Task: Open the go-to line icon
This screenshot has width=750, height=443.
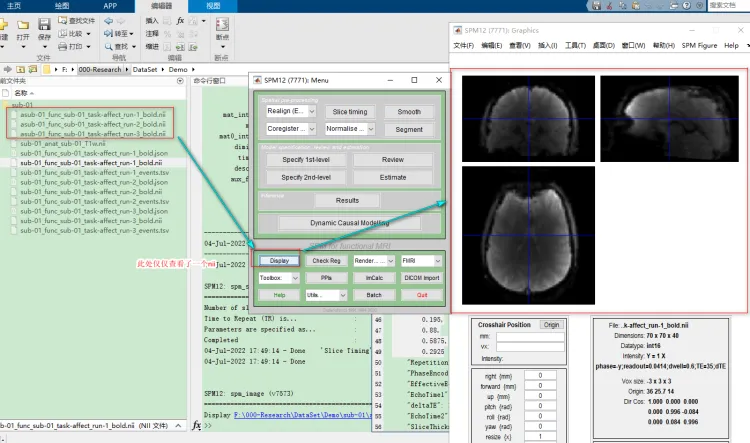Action: click(108, 33)
